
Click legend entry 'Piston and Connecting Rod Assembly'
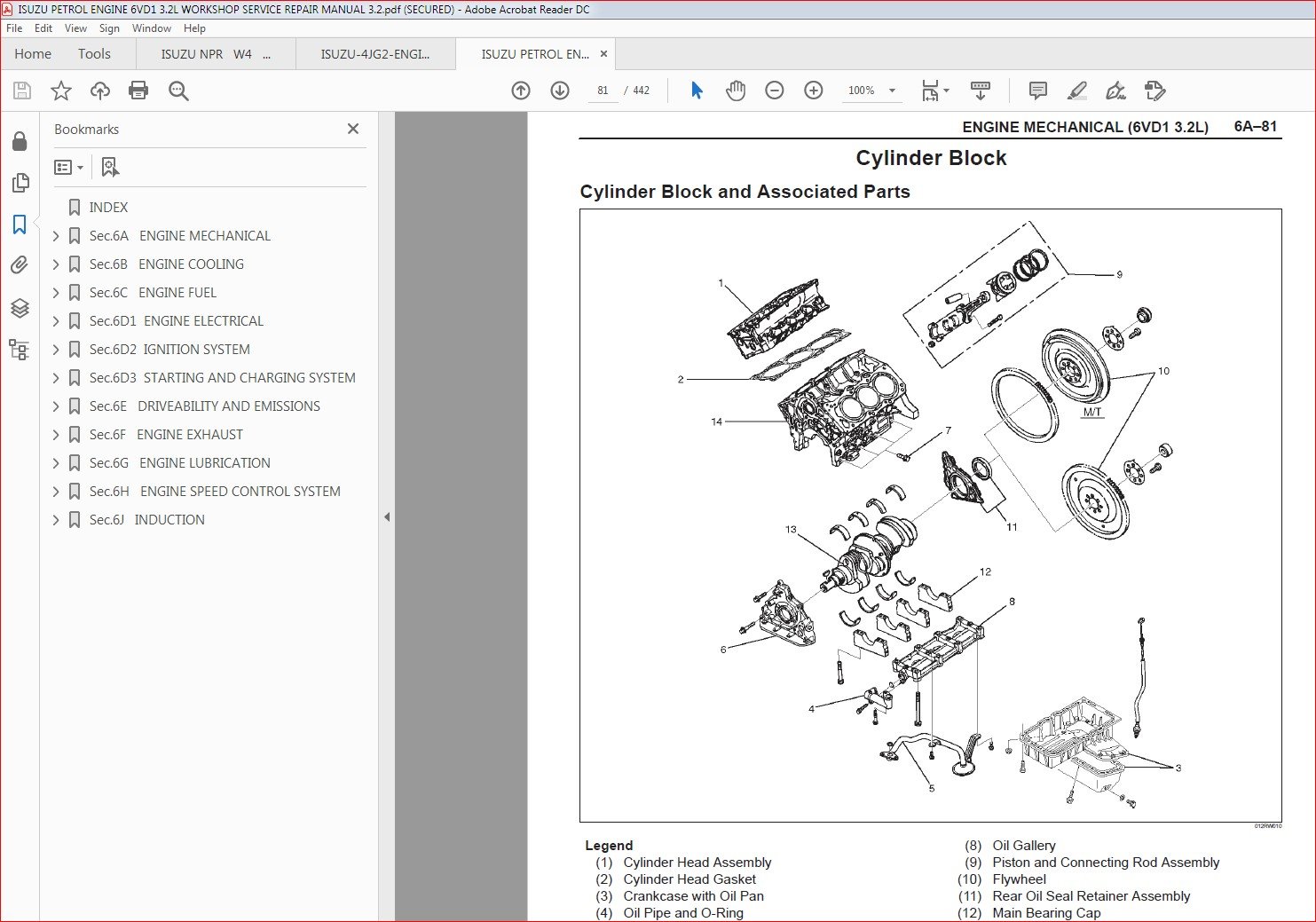coord(1106,863)
